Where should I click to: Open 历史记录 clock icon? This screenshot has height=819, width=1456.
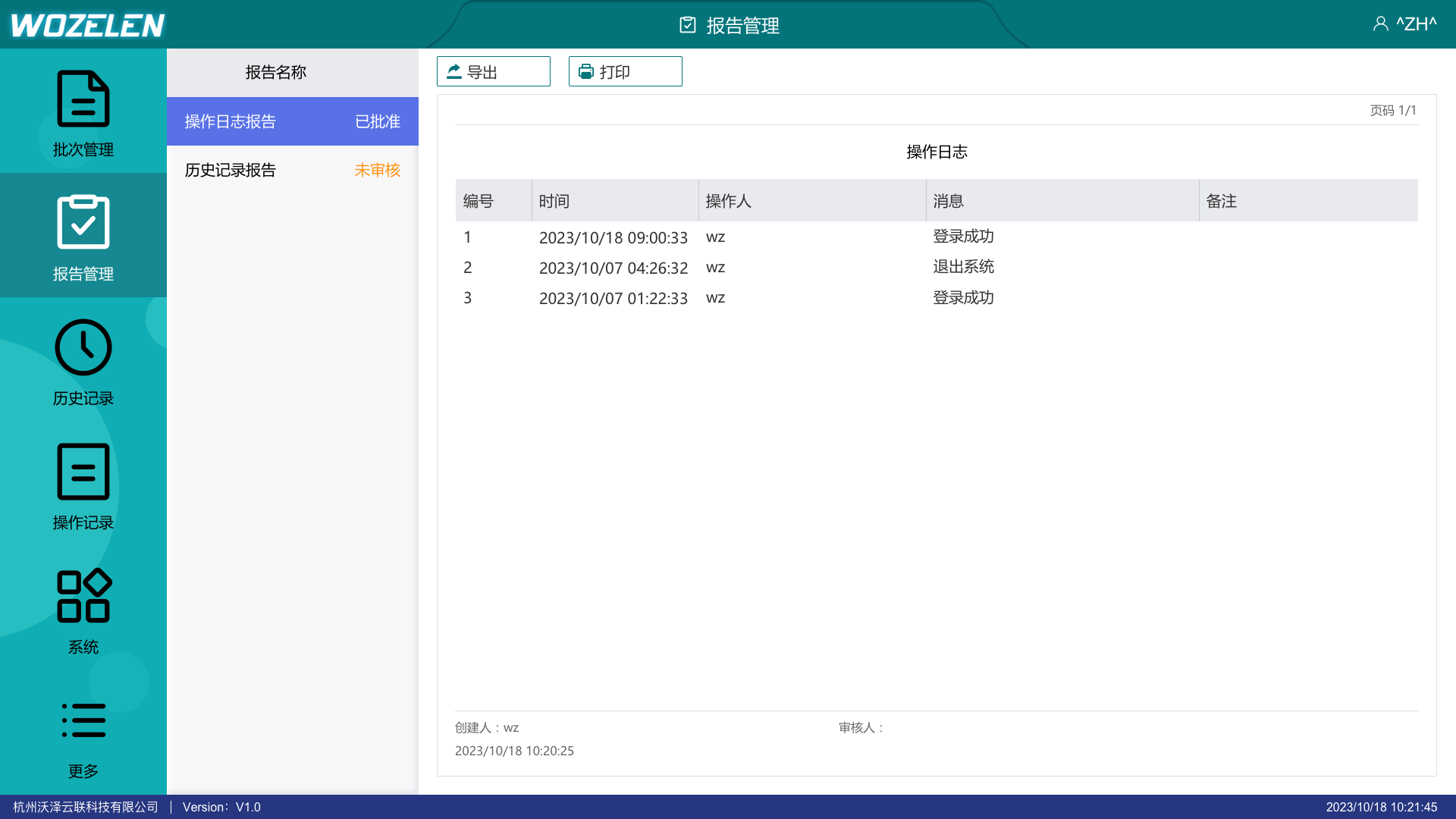click(83, 347)
